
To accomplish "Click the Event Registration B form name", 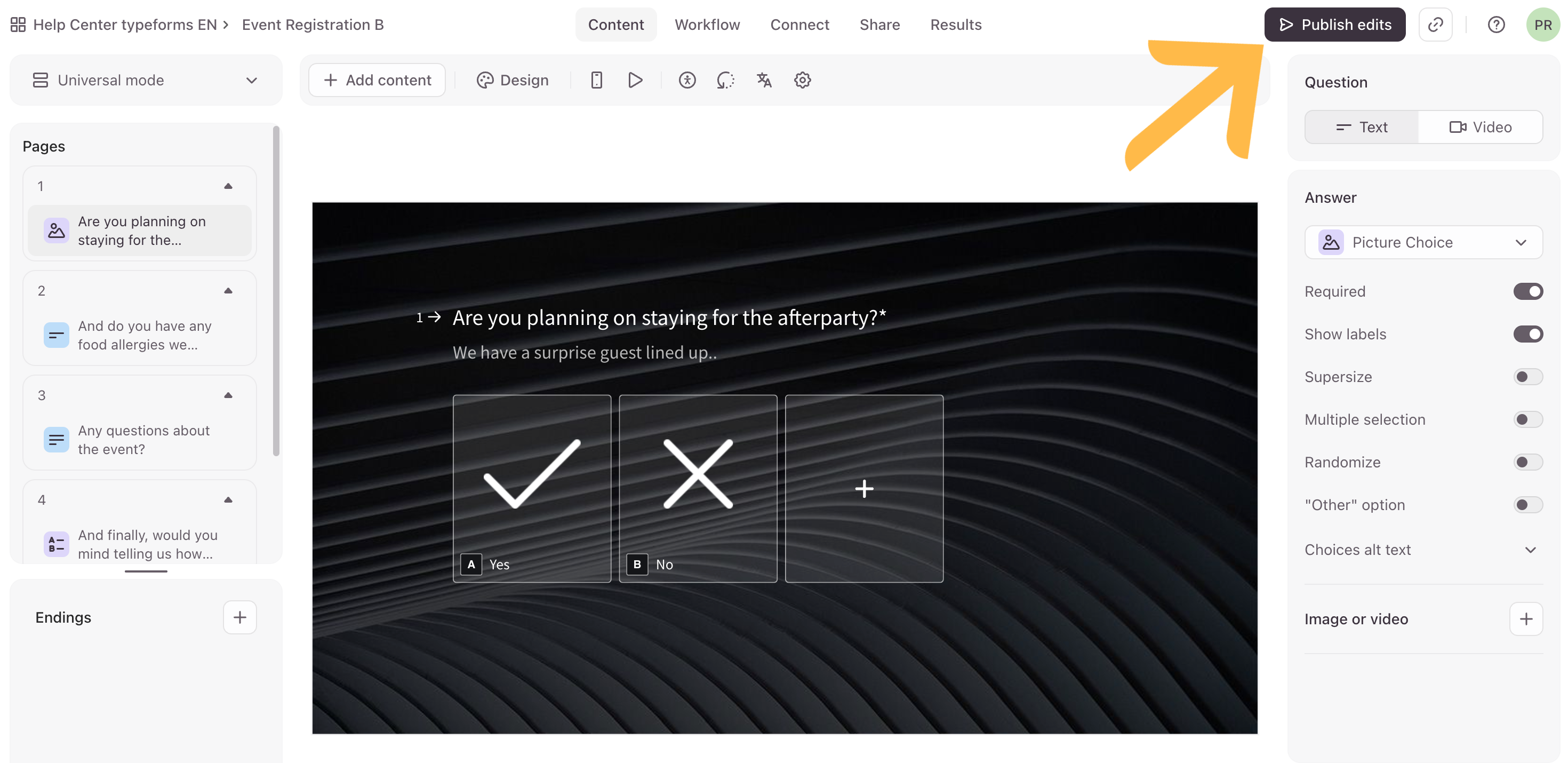I will click(x=312, y=25).
